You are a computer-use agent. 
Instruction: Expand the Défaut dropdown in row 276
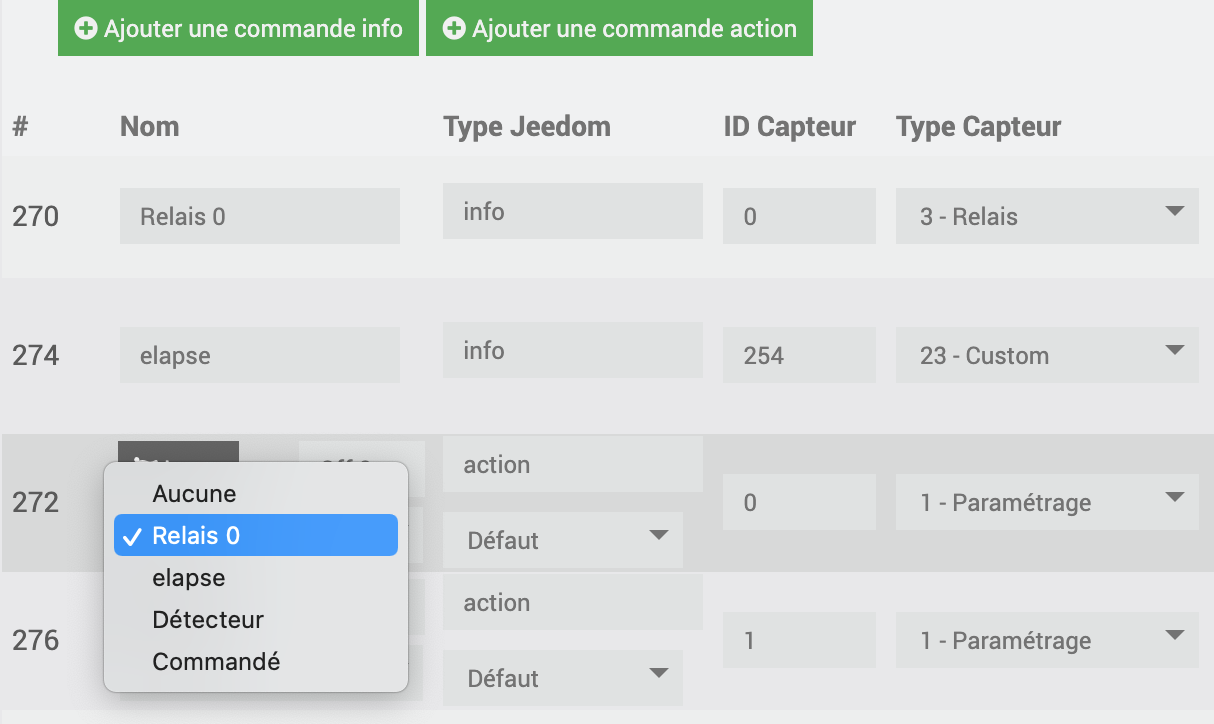pyautogui.click(x=563, y=678)
